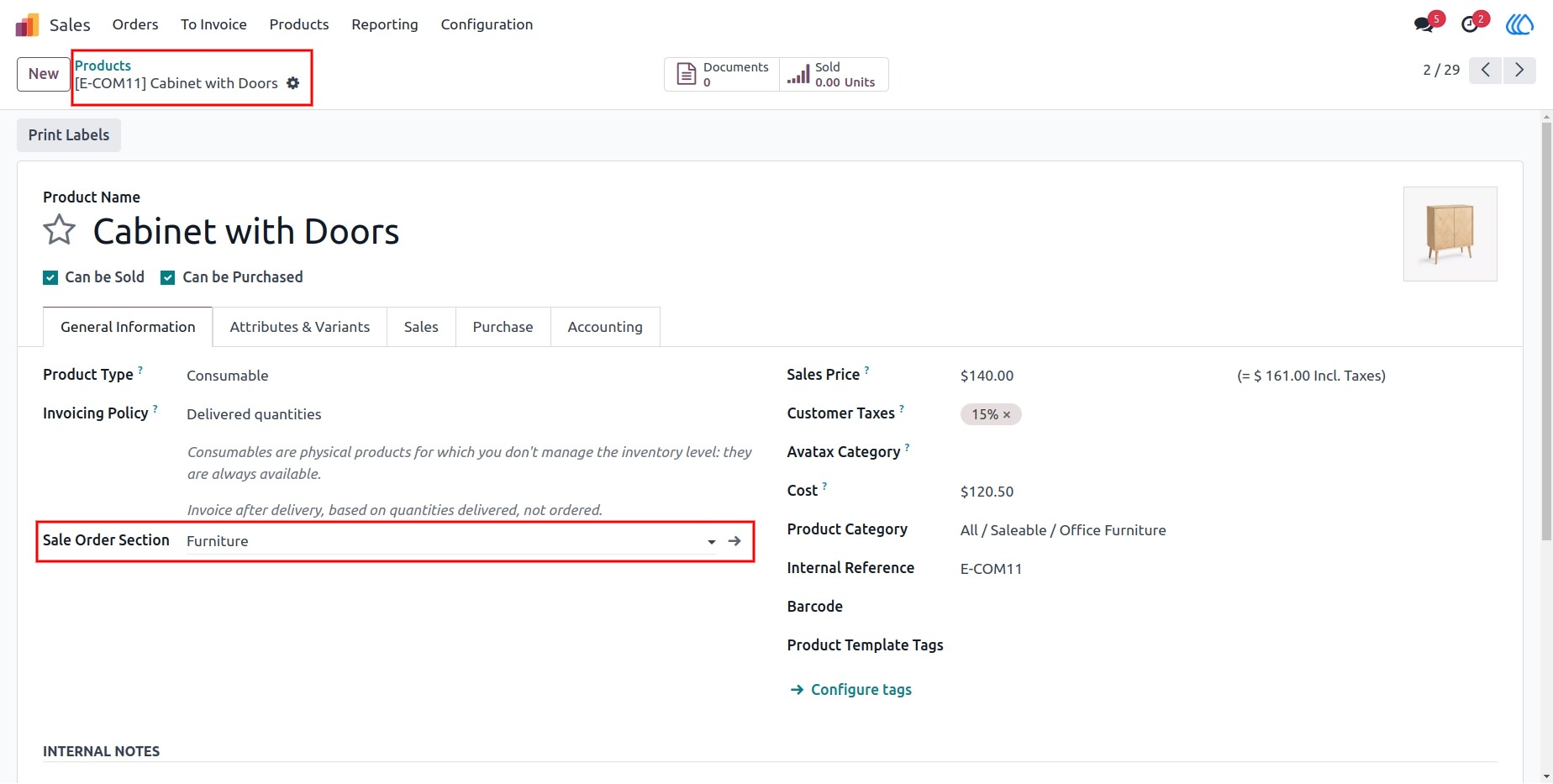Screen dimensions: 1553x784
Task: Open the Sold 0.00 Units smart button
Action: tap(834, 74)
